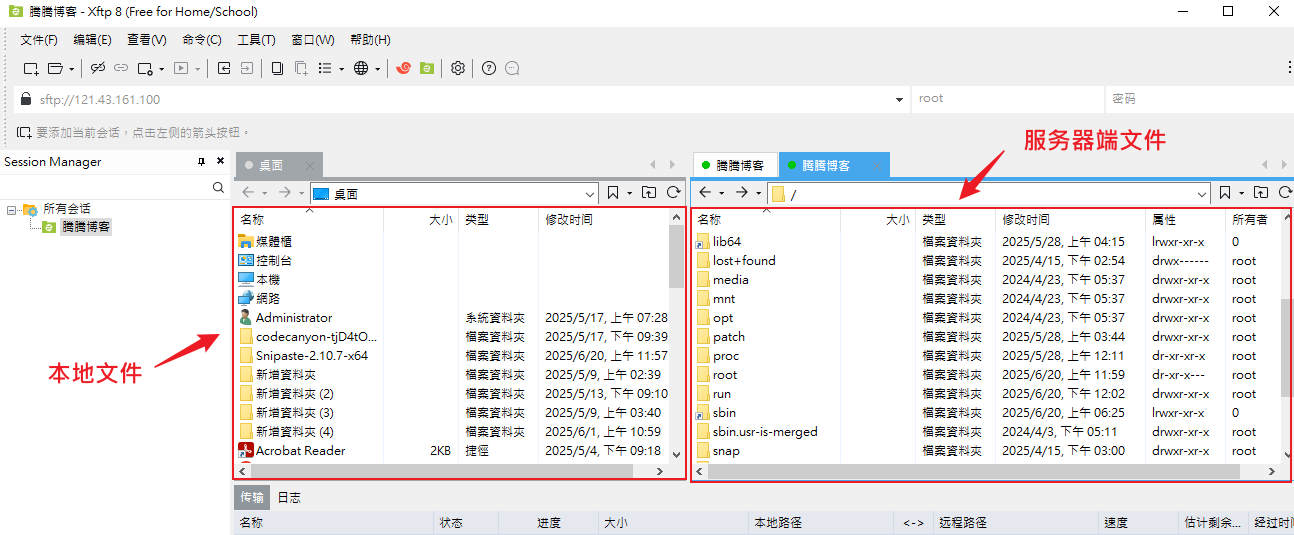1294x535 pixels.
Task: Launch Xshell with the red swirl icon
Action: (x=404, y=68)
